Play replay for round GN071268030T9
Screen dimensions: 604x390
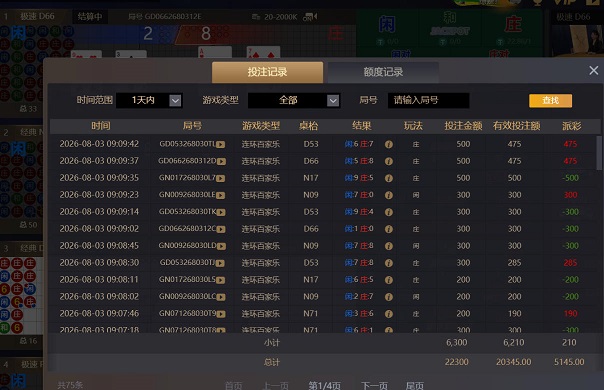pyautogui.click(x=221, y=314)
